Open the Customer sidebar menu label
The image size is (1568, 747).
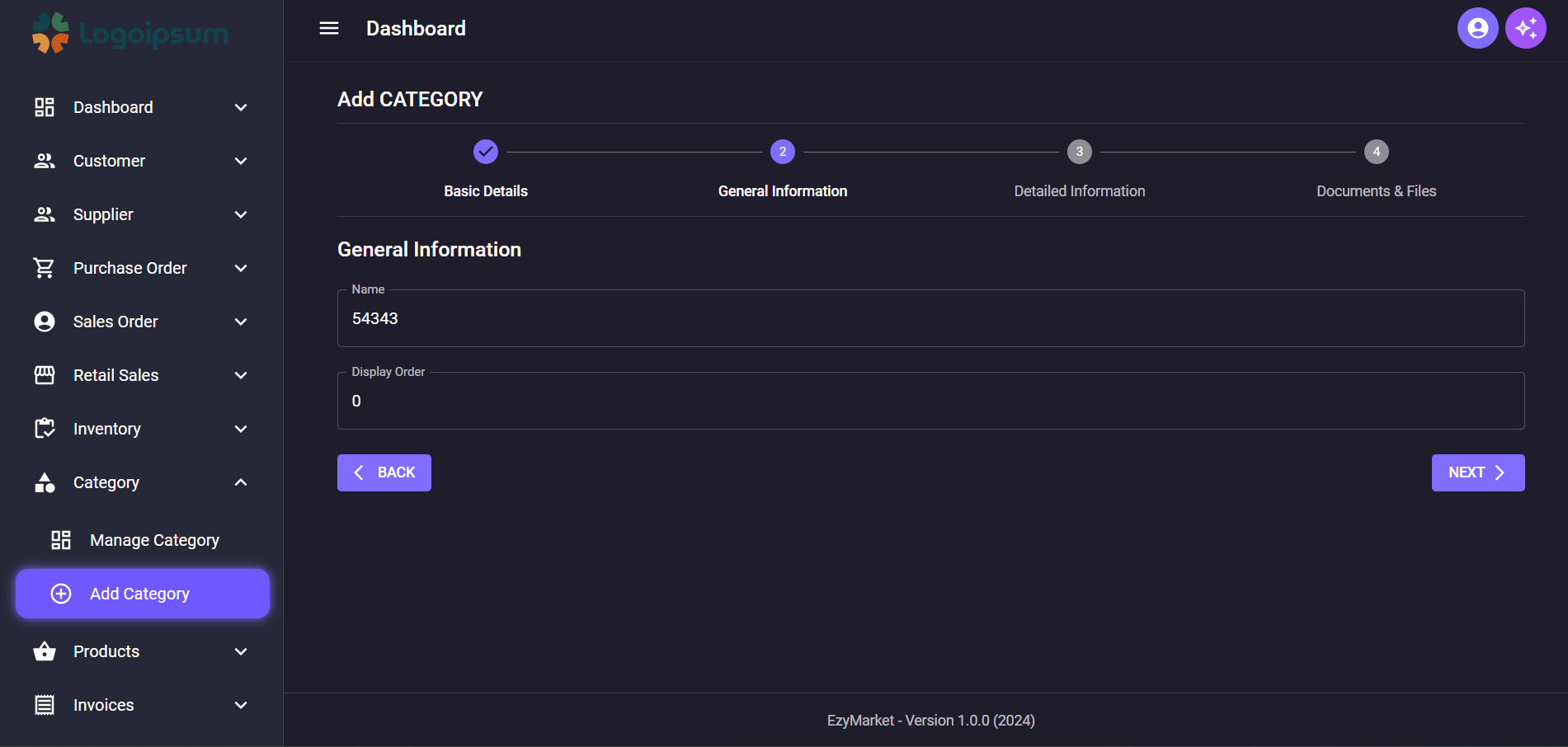tap(109, 161)
